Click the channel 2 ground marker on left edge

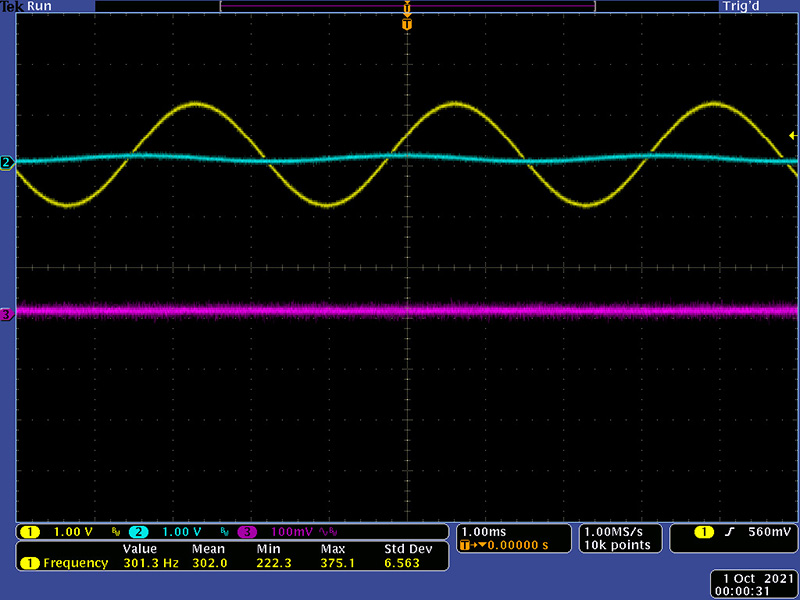coord(6,162)
